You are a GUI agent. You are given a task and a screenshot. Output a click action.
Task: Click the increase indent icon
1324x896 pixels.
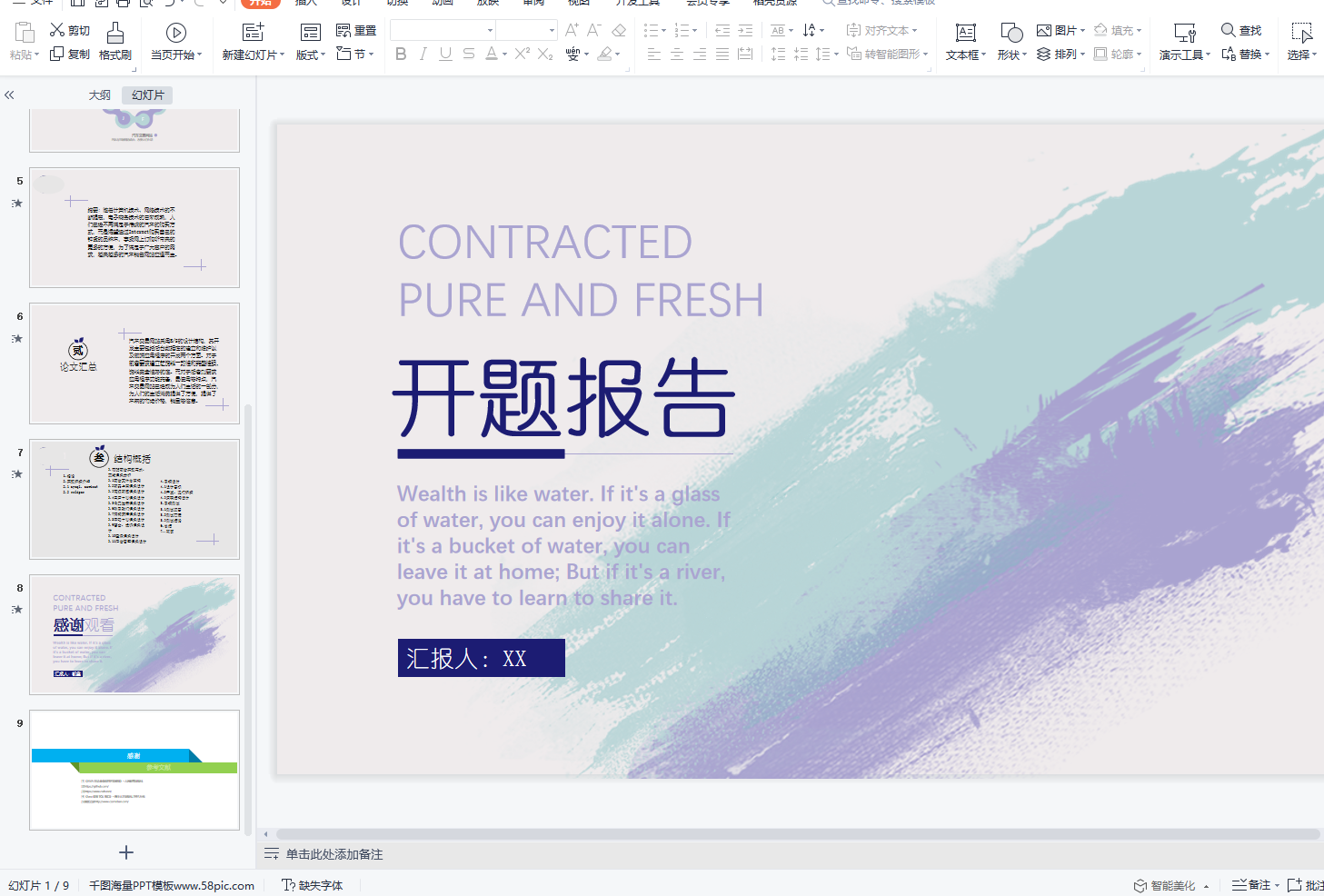click(745, 30)
